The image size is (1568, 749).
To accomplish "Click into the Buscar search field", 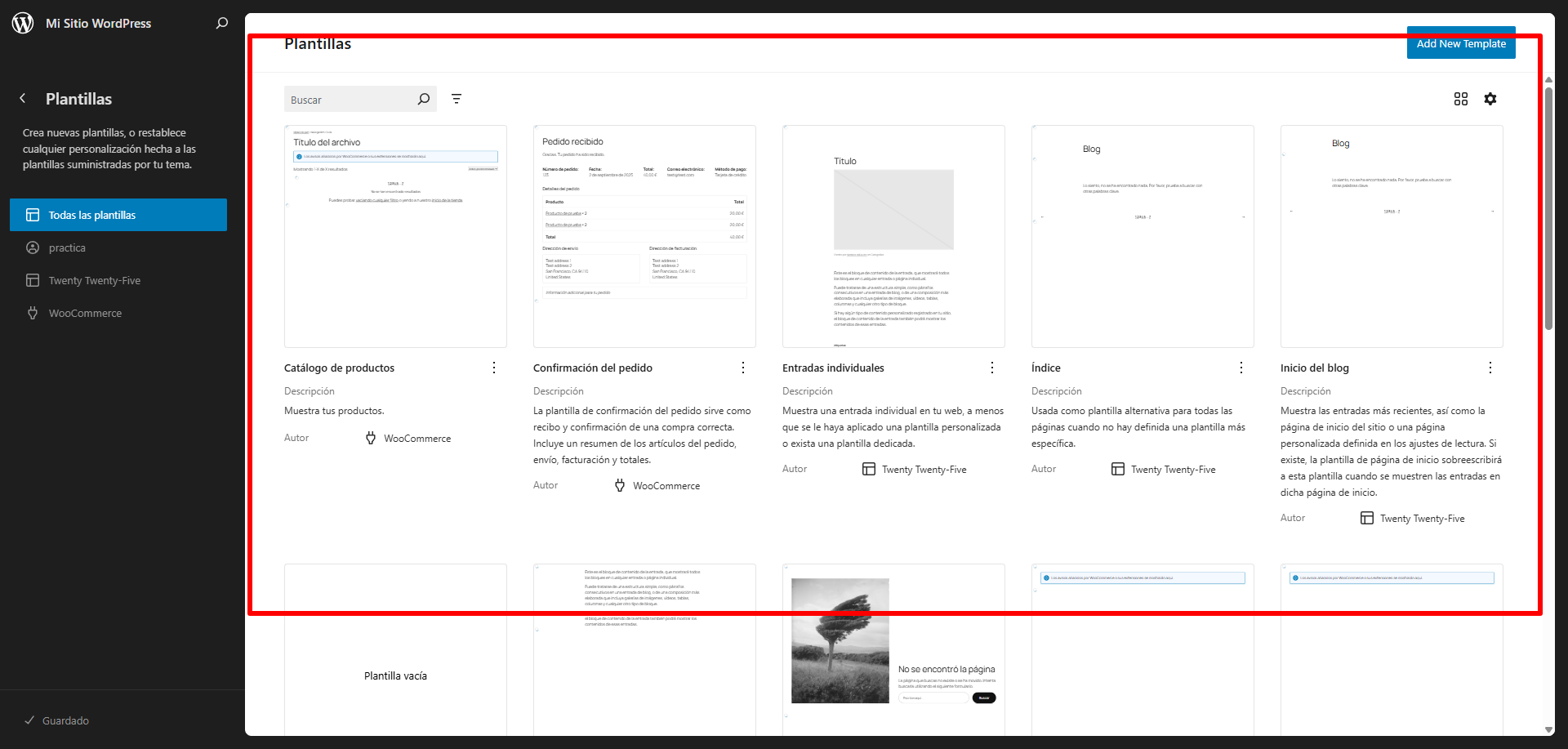I will 351,100.
